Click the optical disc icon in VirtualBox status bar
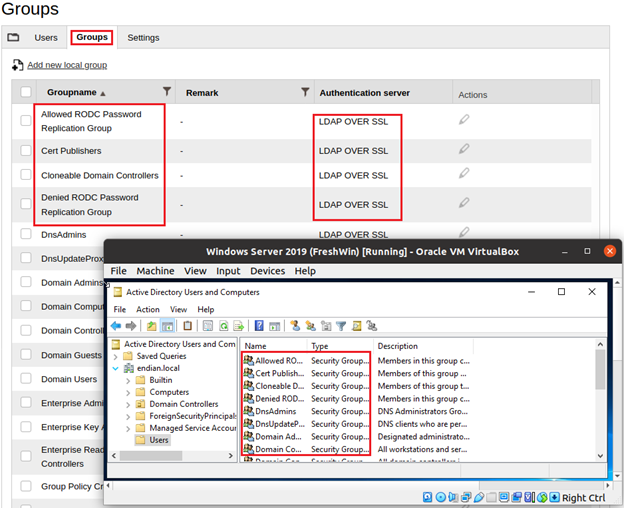Viewport: 624px width, 508px height. pyautogui.click(x=441, y=497)
